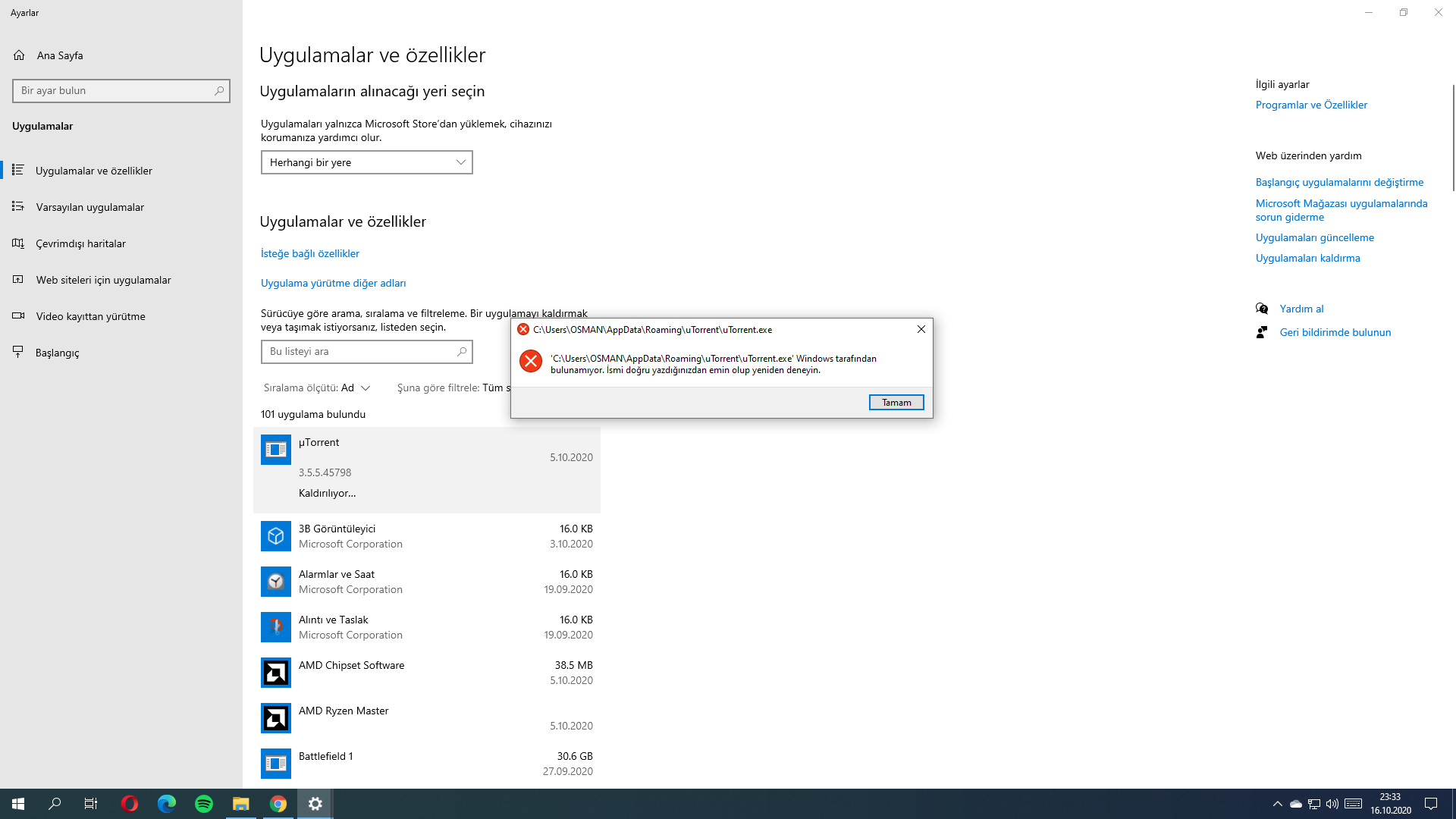Screen dimensions: 1456x819
Task: Click the 3B Görüntüleyici app icon
Action: coord(275,536)
